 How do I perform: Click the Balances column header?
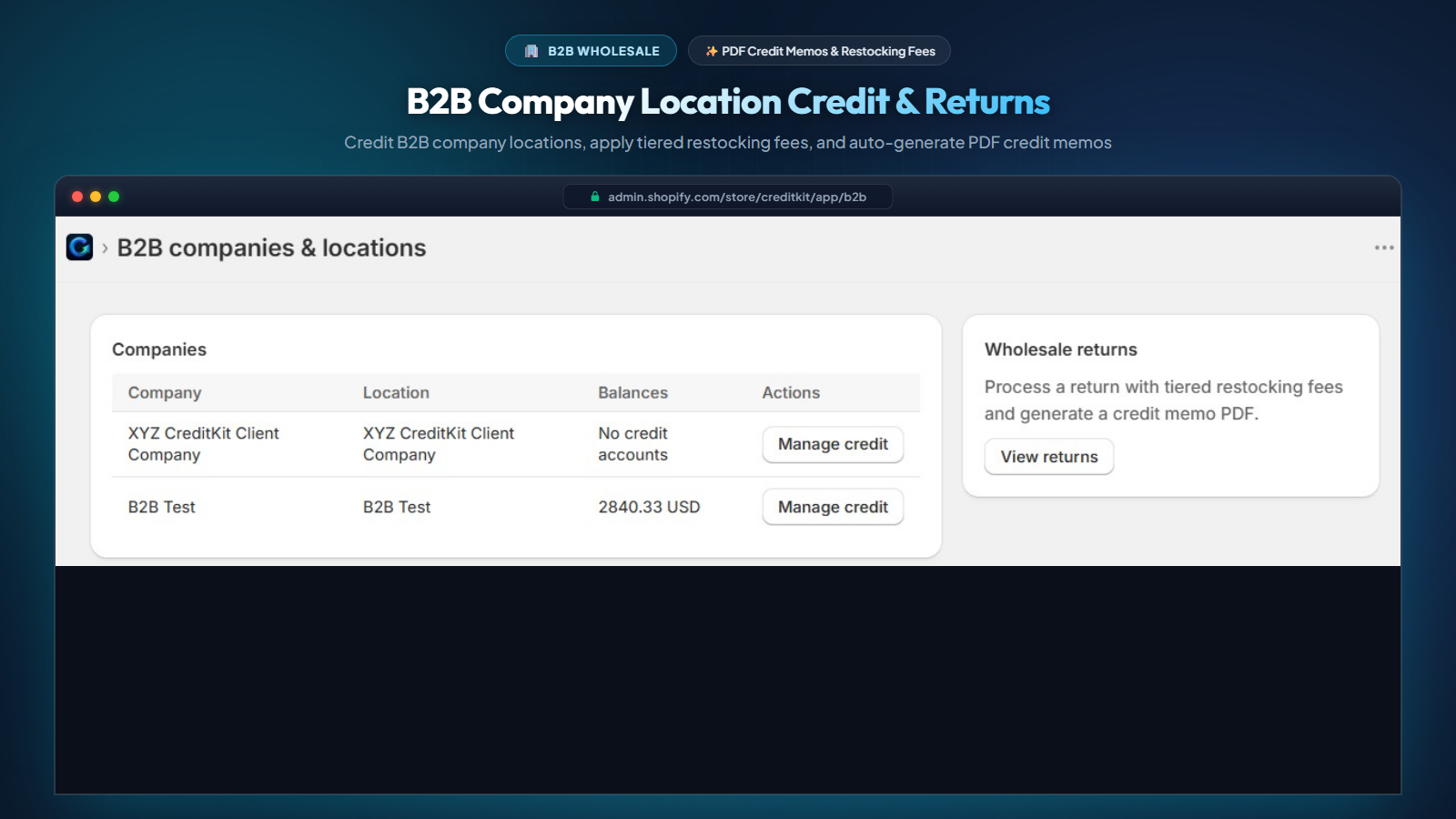tap(632, 392)
